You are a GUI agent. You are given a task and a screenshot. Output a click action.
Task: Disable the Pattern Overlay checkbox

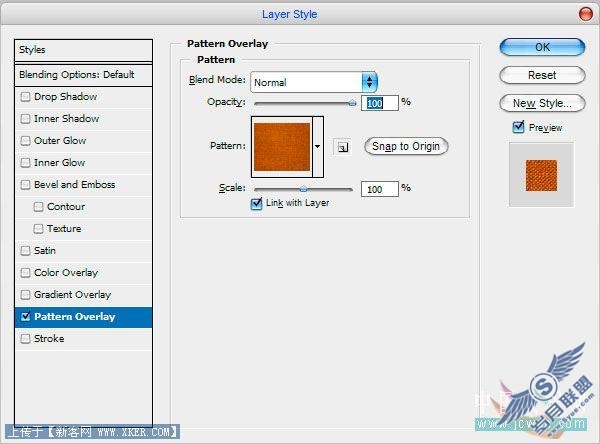point(25,317)
